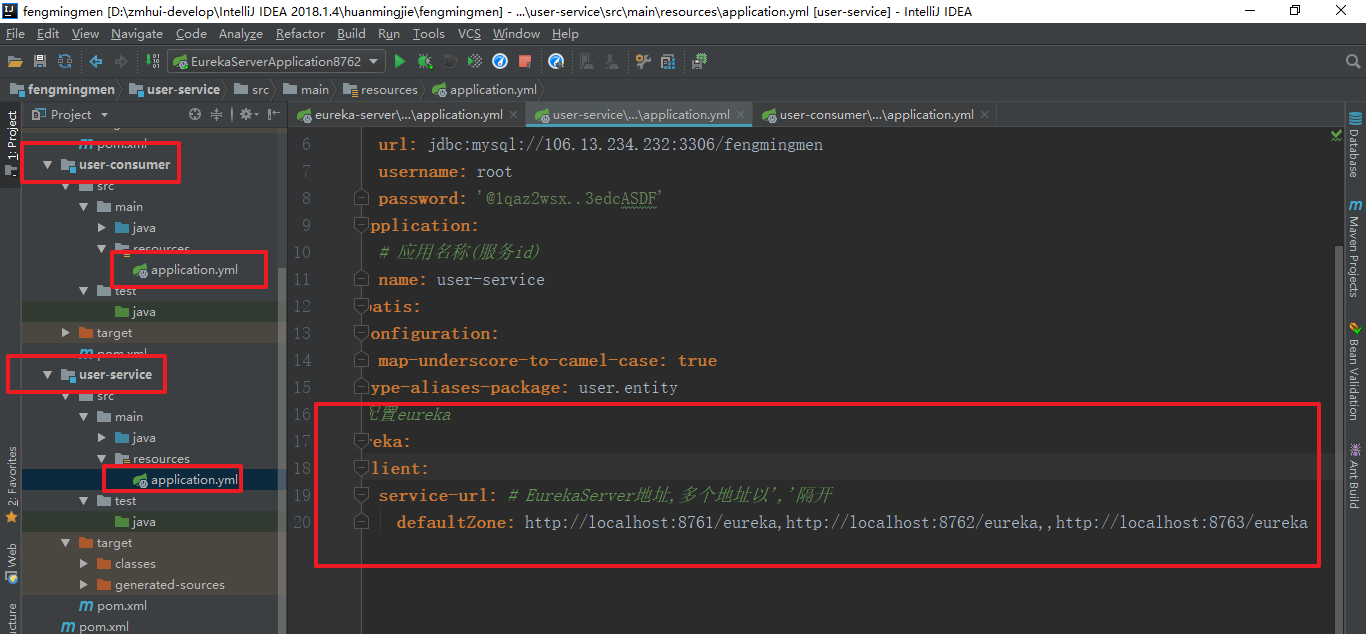
Task: Collapse the user-consumer module node
Action: point(47,165)
